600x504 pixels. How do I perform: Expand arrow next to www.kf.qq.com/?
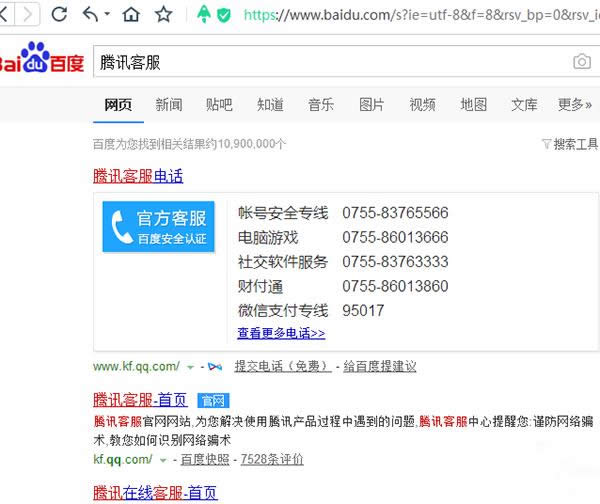tap(190, 367)
